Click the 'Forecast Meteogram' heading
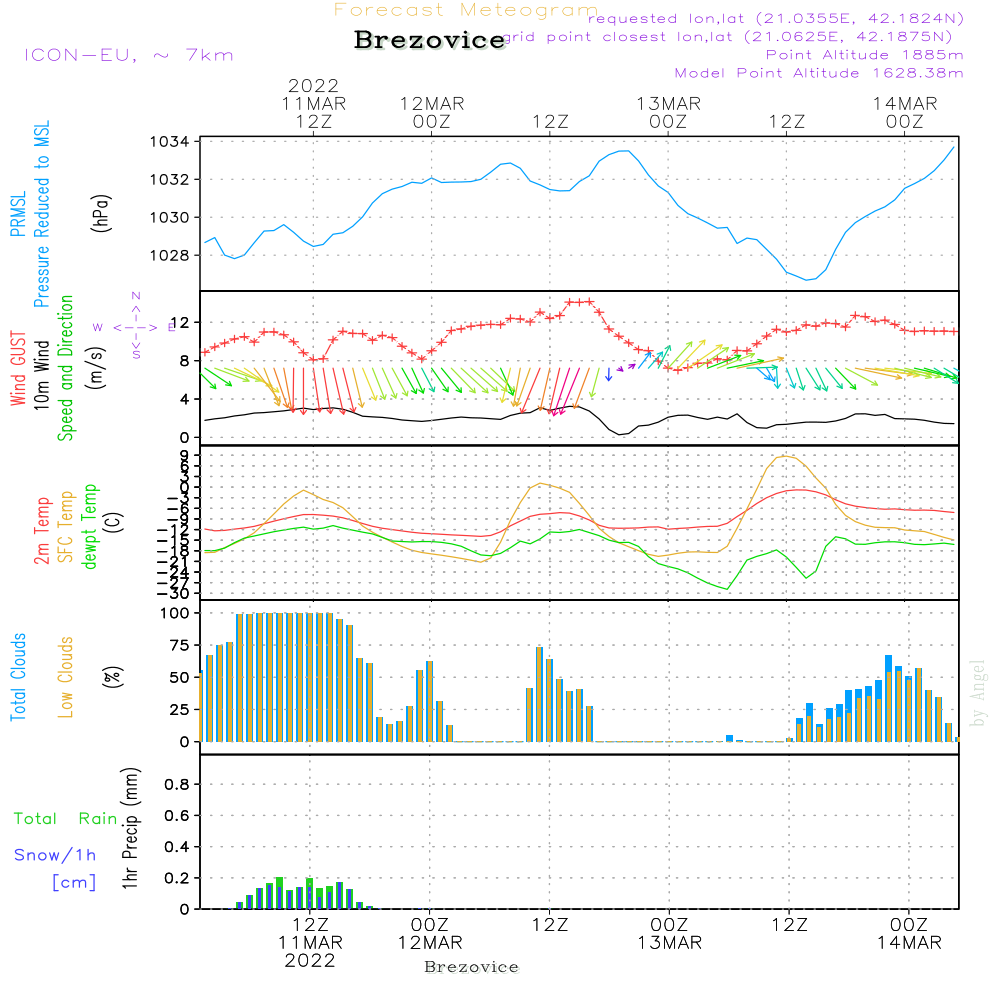This screenshot has height=1000, width=1000. (x=466, y=10)
